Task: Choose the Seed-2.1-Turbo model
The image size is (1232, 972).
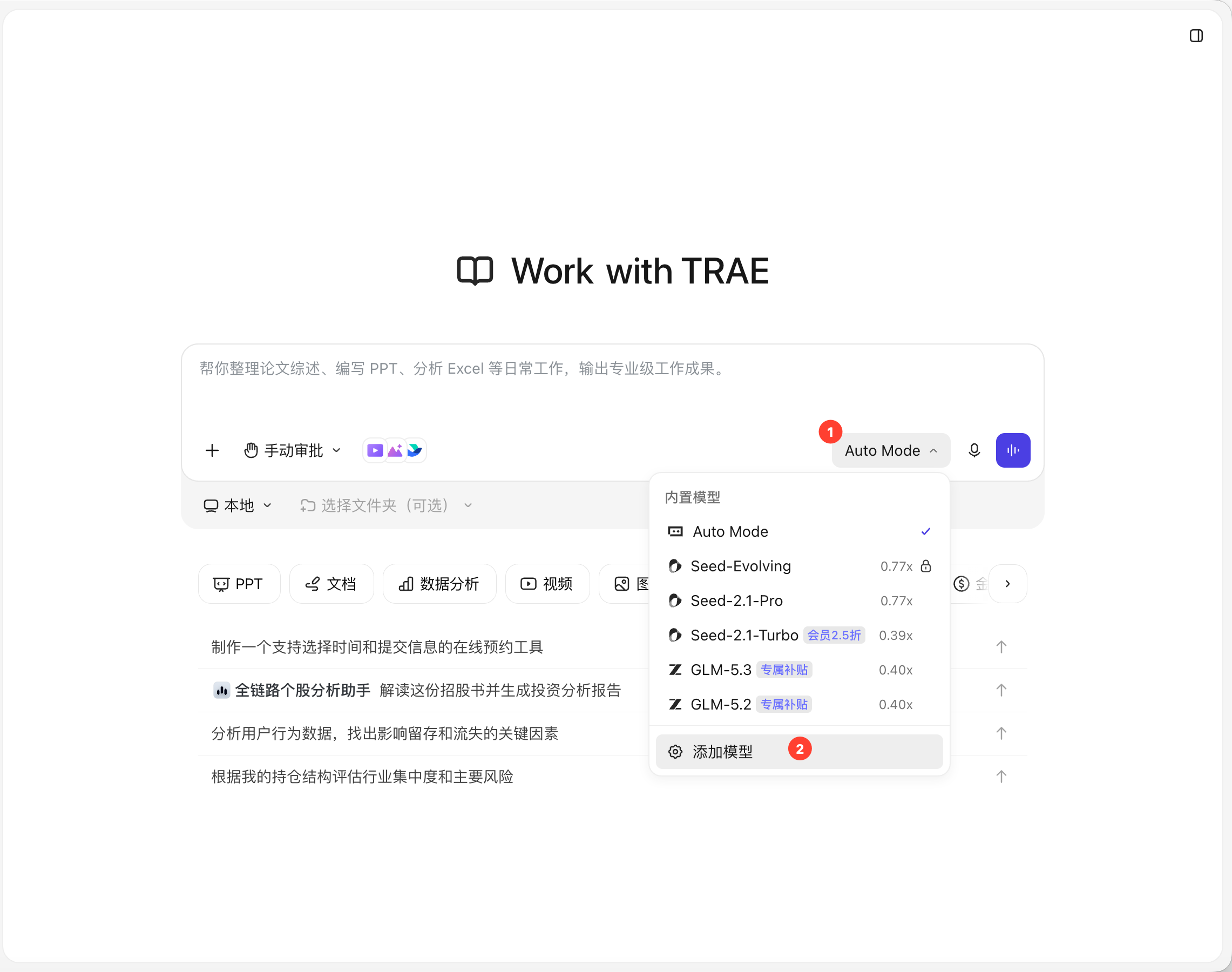Action: (799, 636)
